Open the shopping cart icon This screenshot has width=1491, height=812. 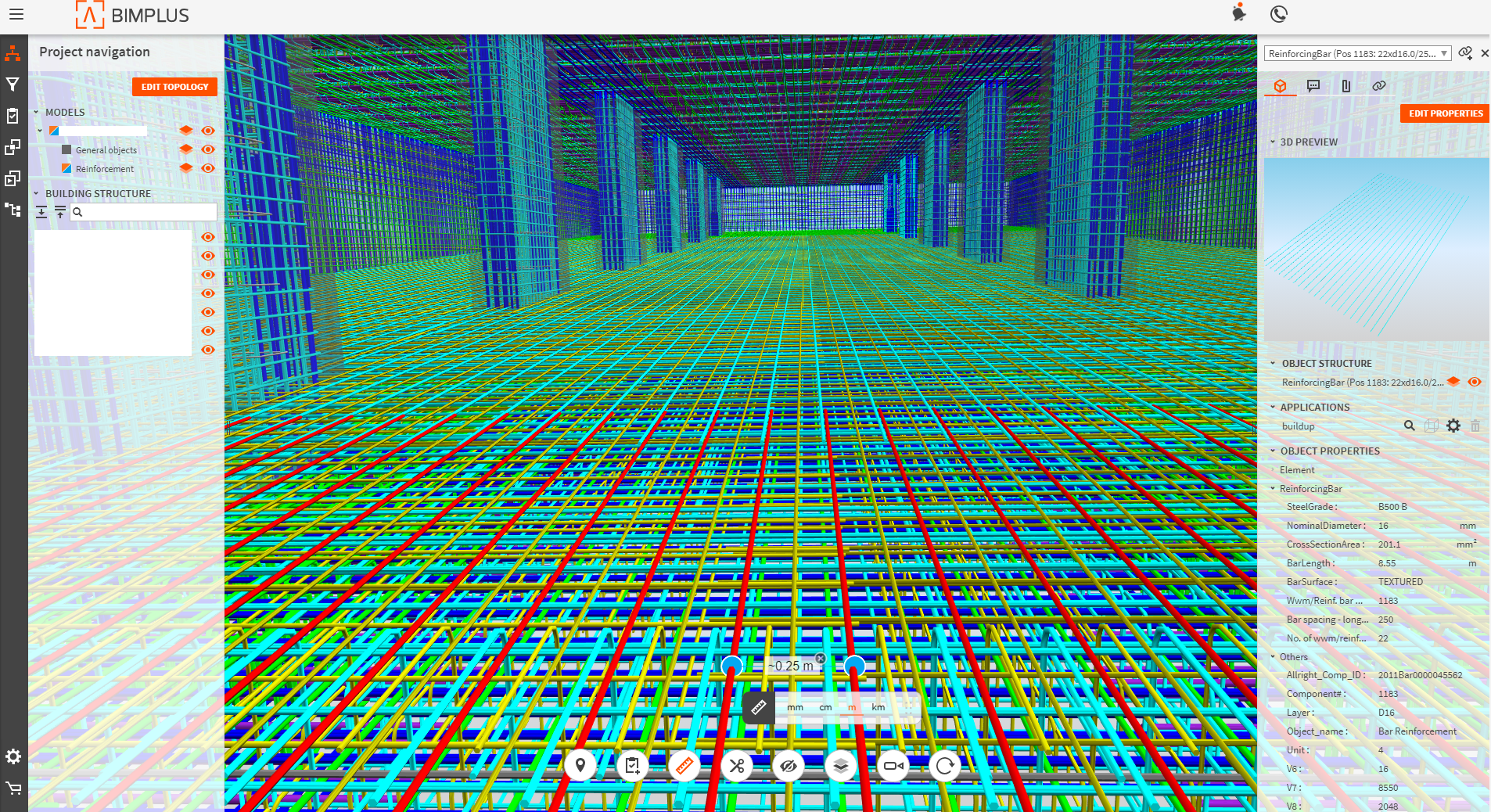pos(13,789)
